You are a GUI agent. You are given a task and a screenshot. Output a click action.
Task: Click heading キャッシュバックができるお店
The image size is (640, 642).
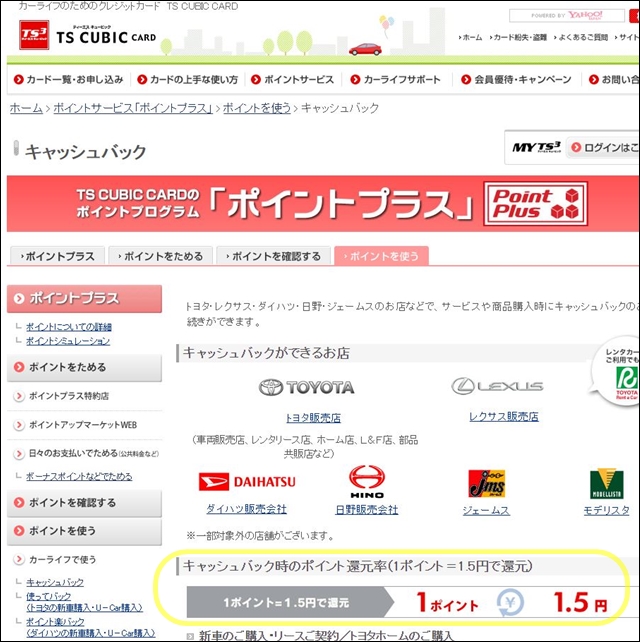click(266, 353)
